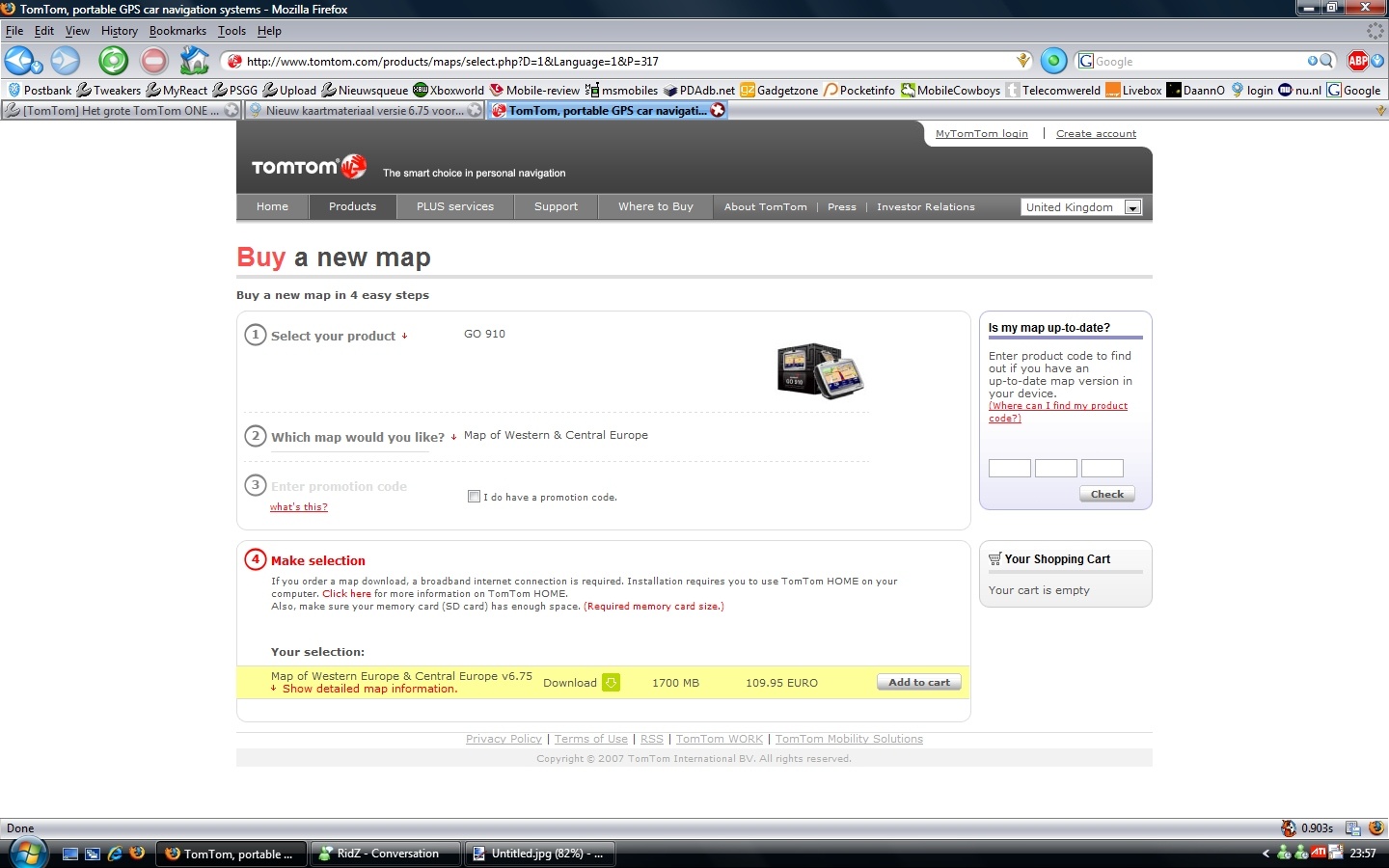The width and height of the screenshot is (1389, 868).
Task: Open PLUS services navigation item
Action: tap(455, 206)
